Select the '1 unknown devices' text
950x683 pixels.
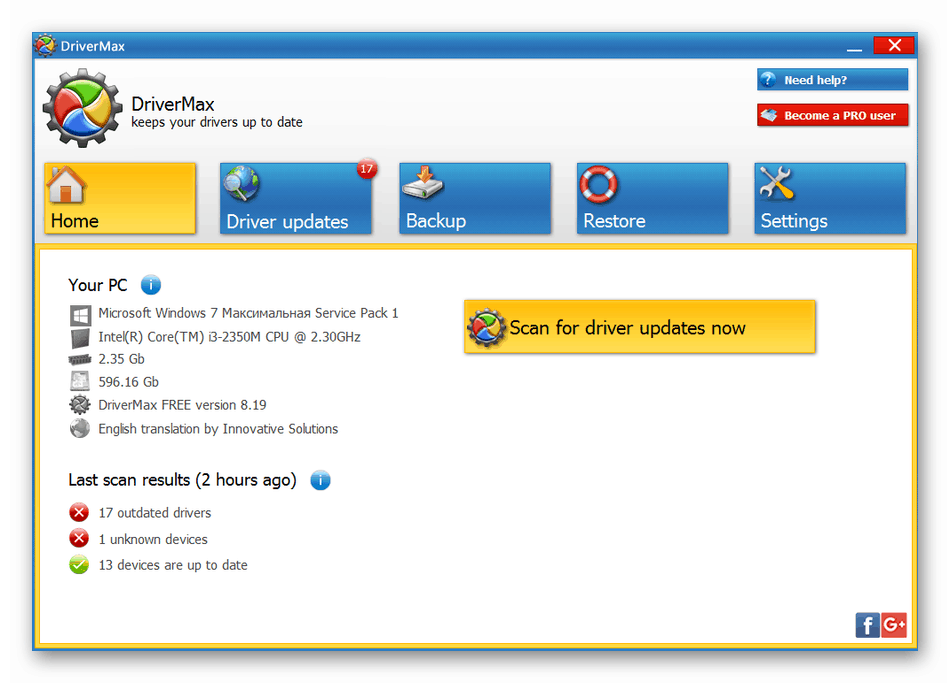153,539
